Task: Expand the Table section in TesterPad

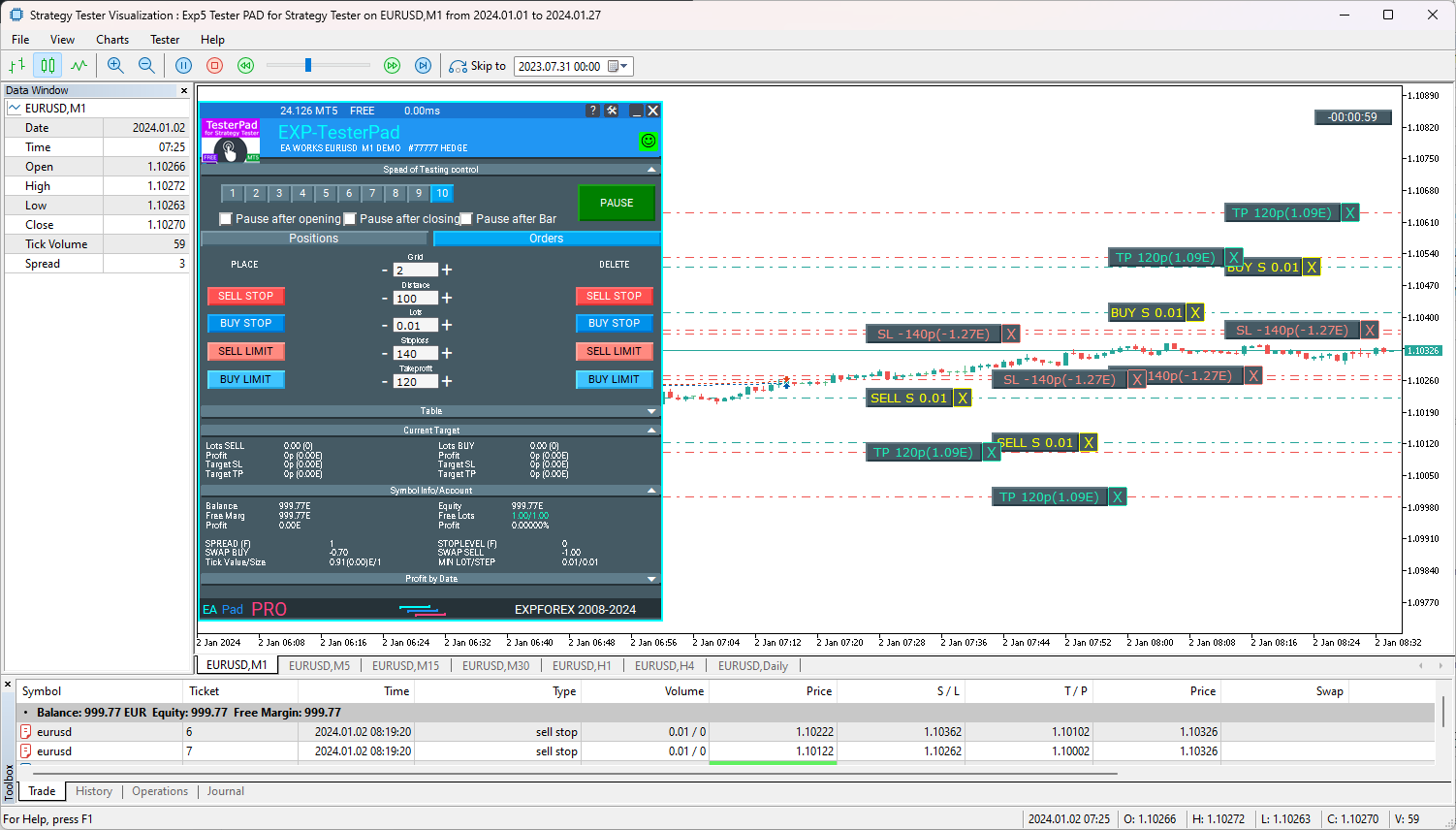Action: 652,410
